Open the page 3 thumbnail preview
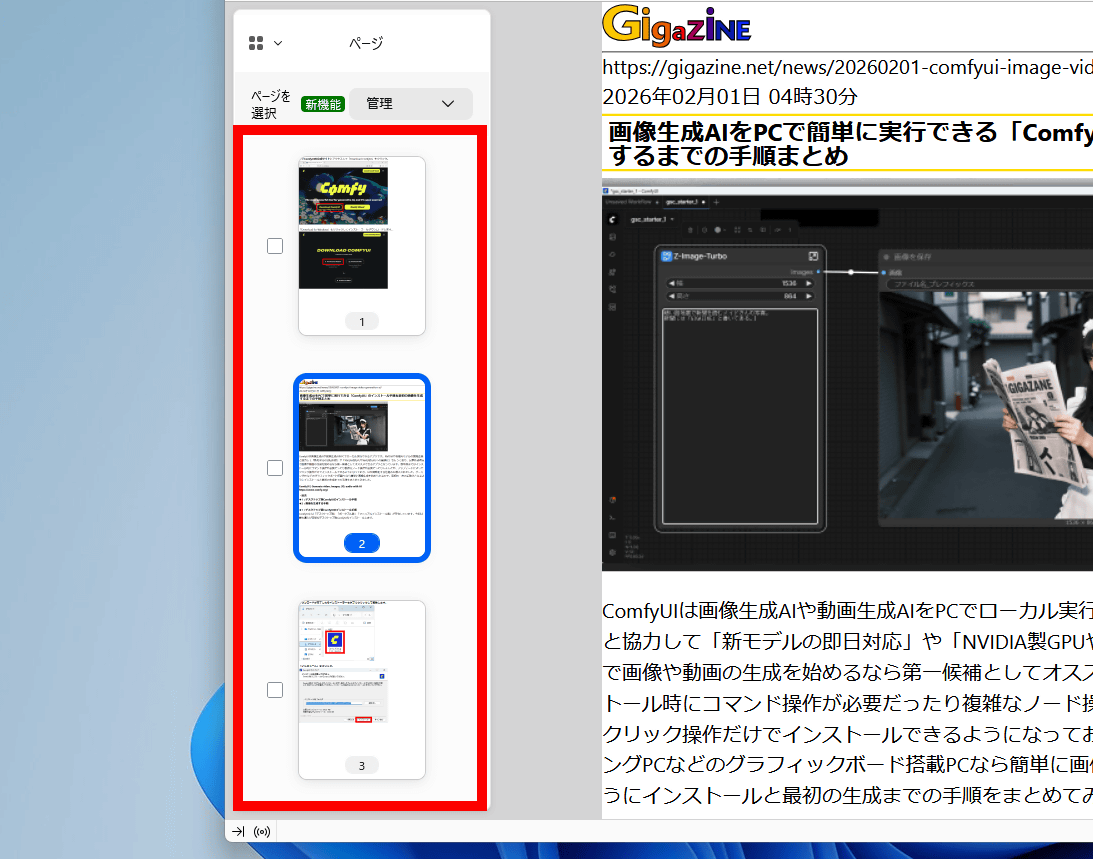Screen dimensions: 1093x859 pyautogui.click(x=362, y=675)
